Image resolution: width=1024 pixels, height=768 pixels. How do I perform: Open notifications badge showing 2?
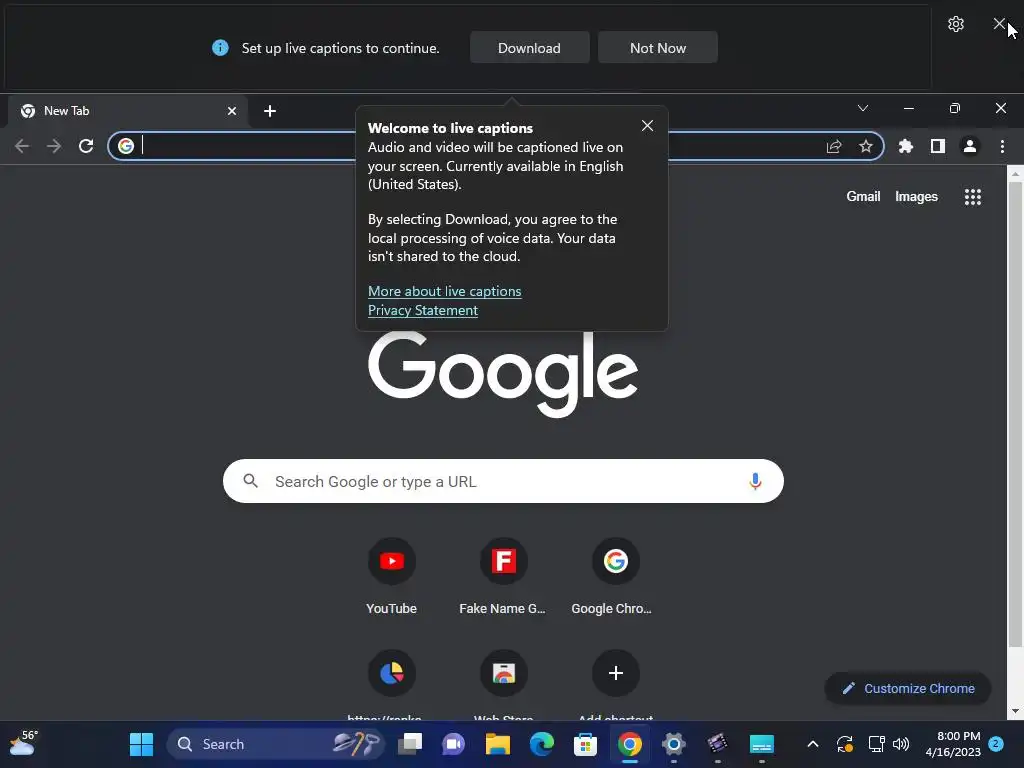pos(996,744)
